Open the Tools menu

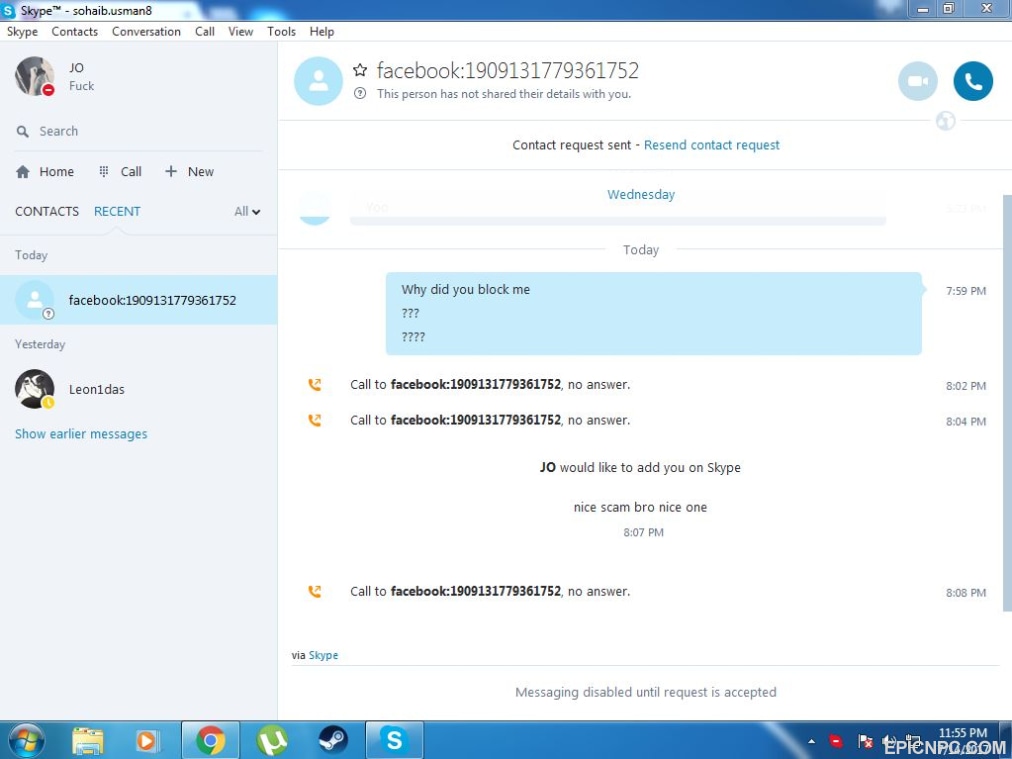point(281,32)
